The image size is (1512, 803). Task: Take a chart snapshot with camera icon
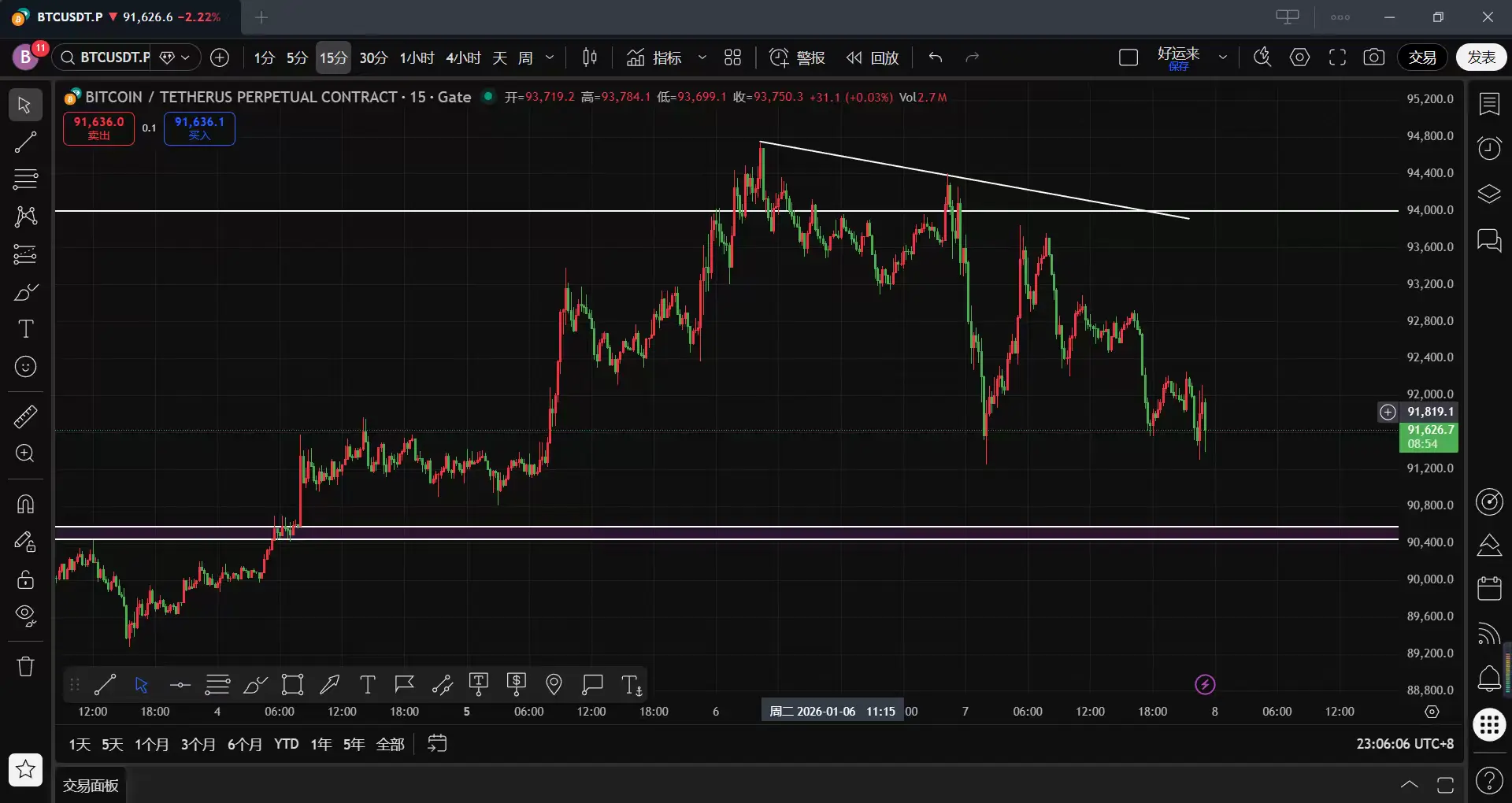pos(1374,57)
